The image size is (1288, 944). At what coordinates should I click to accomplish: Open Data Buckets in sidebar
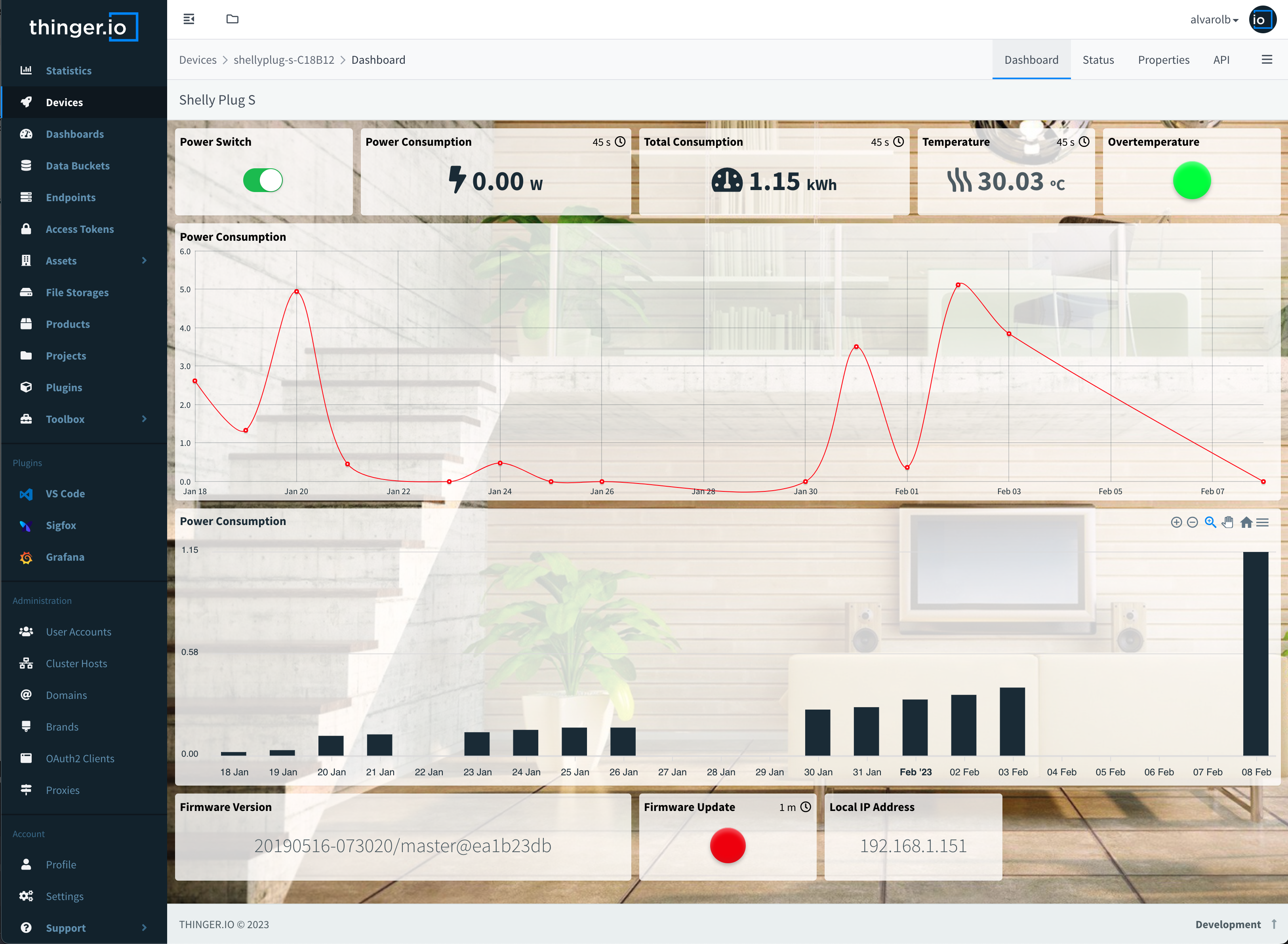pyautogui.click(x=78, y=166)
